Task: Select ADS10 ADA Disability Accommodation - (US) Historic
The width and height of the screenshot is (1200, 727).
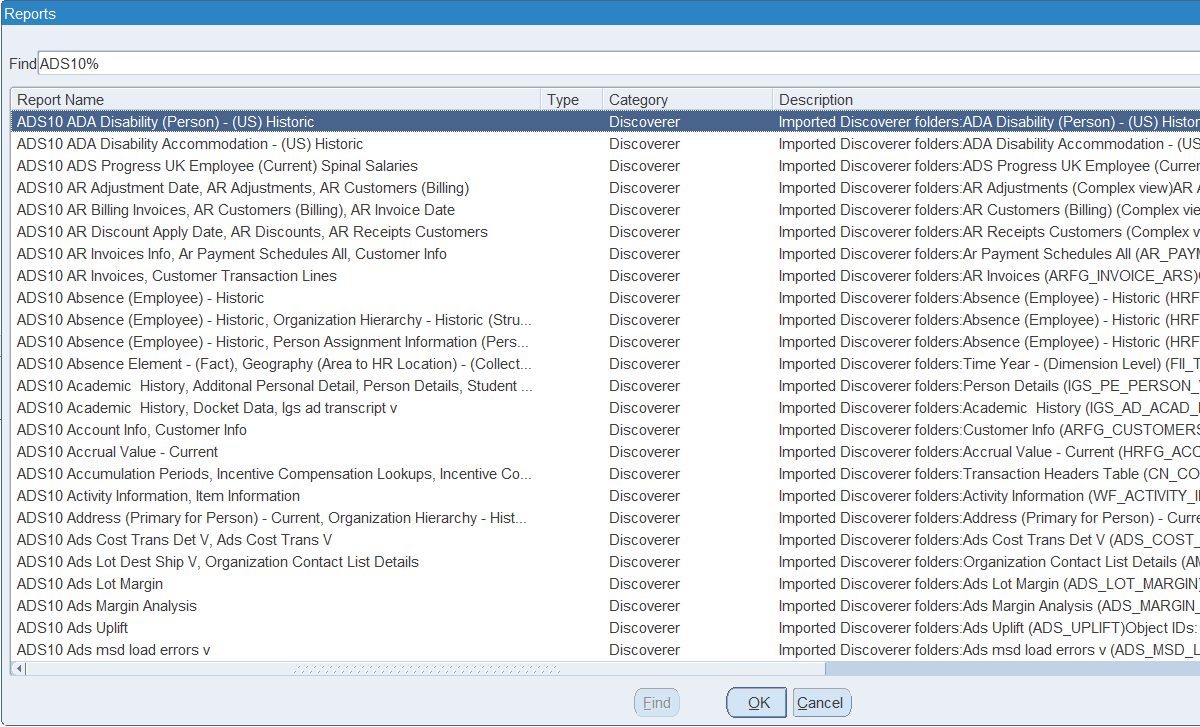Action: coord(606,144)
